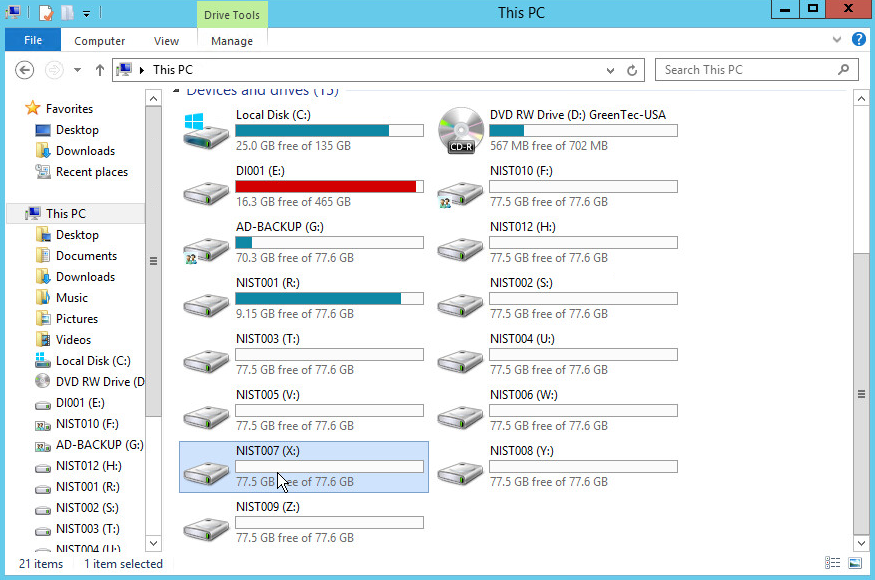The width and height of the screenshot is (875, 580).
Task: Select the Local Disk (C:) drive icon
Action: pyautogui.click(x=206, y=131)
